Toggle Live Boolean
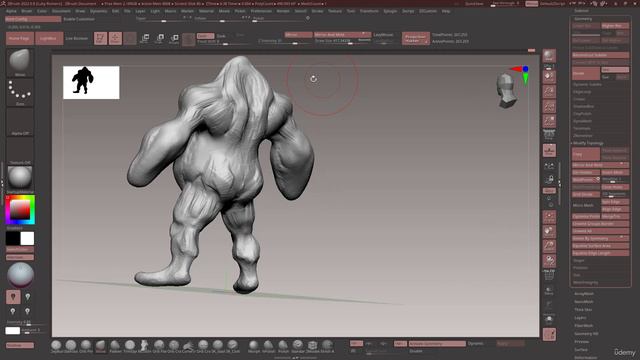This screenshot has height=360, width=640. point(77,38)
